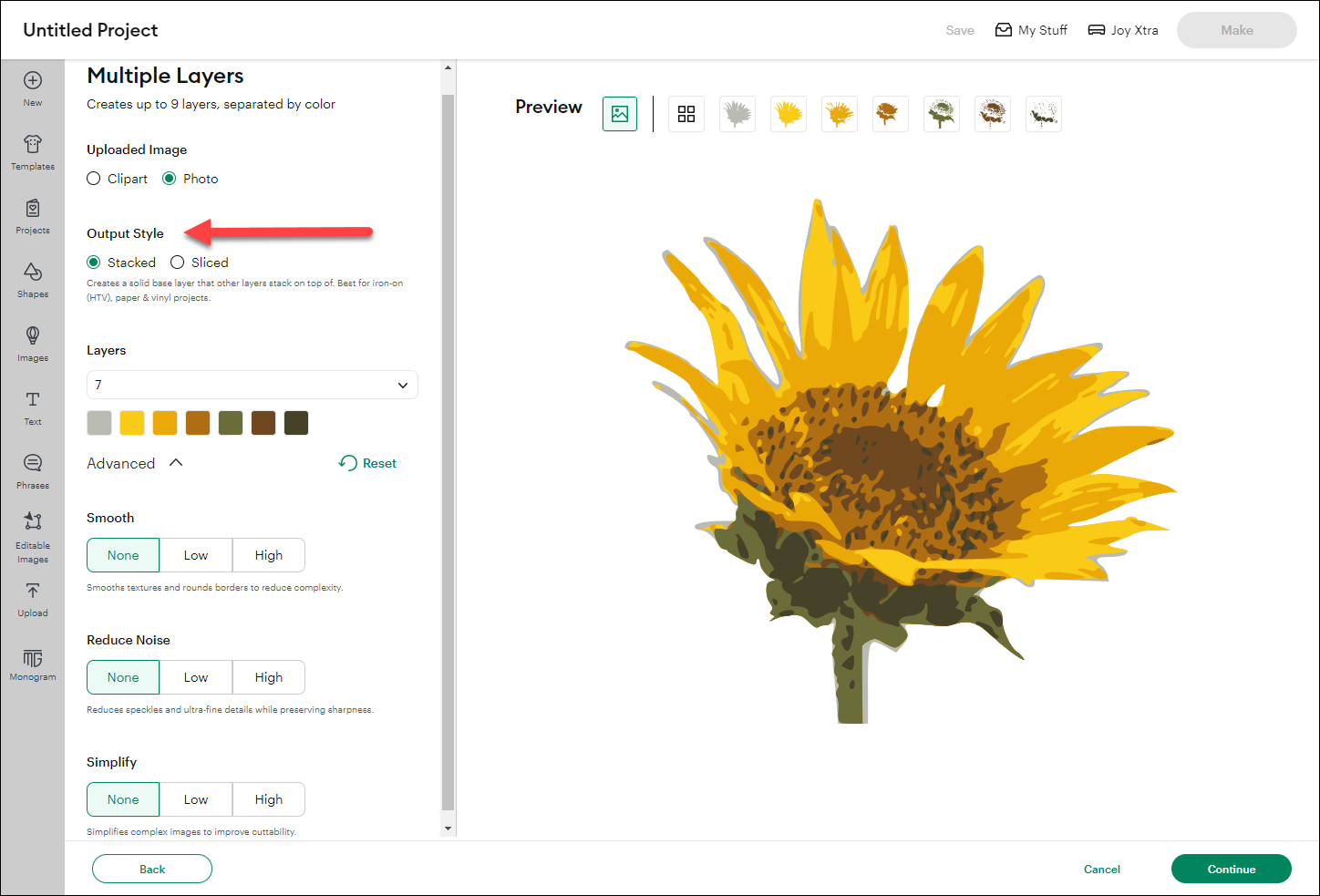
Task: Show the original image preview
Action: coord(620,114)
